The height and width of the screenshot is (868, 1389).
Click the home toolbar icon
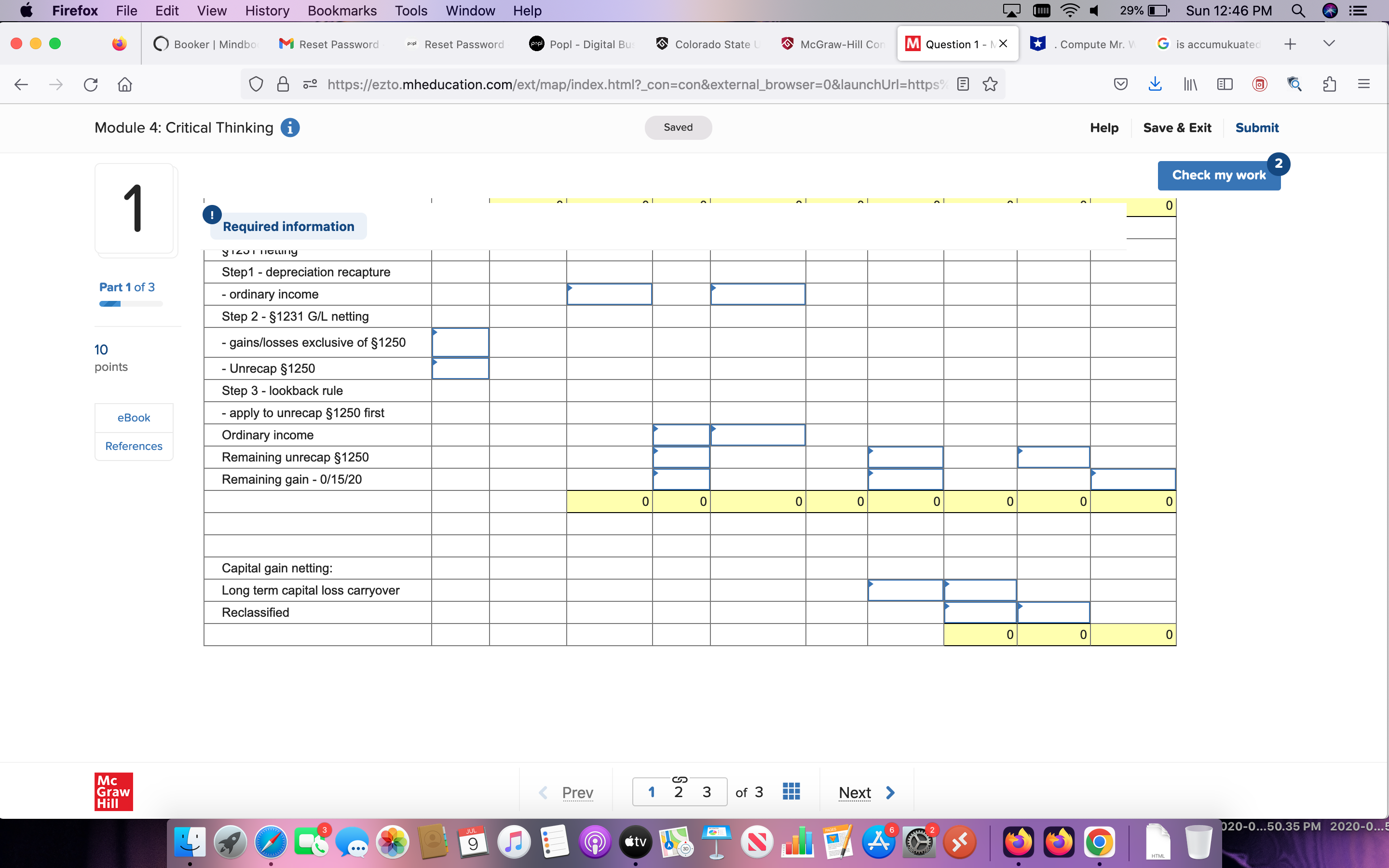124,84
